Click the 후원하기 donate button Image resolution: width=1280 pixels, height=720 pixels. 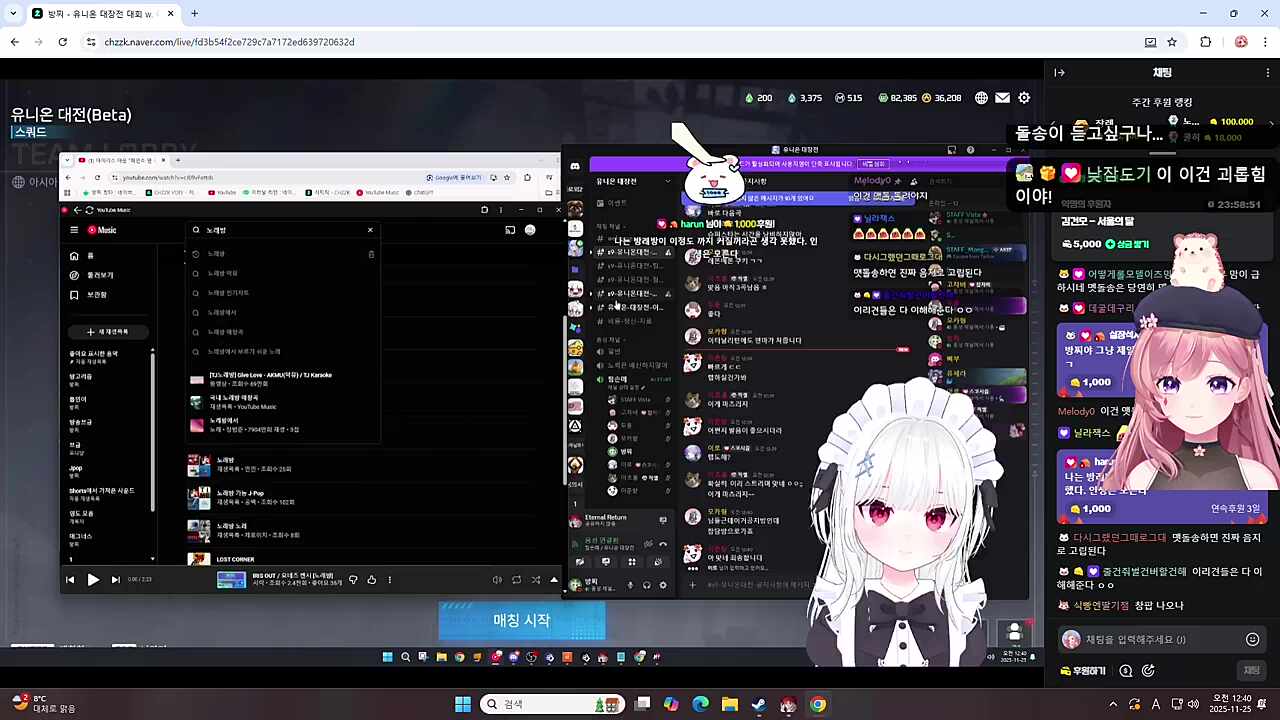(1085, 671)
